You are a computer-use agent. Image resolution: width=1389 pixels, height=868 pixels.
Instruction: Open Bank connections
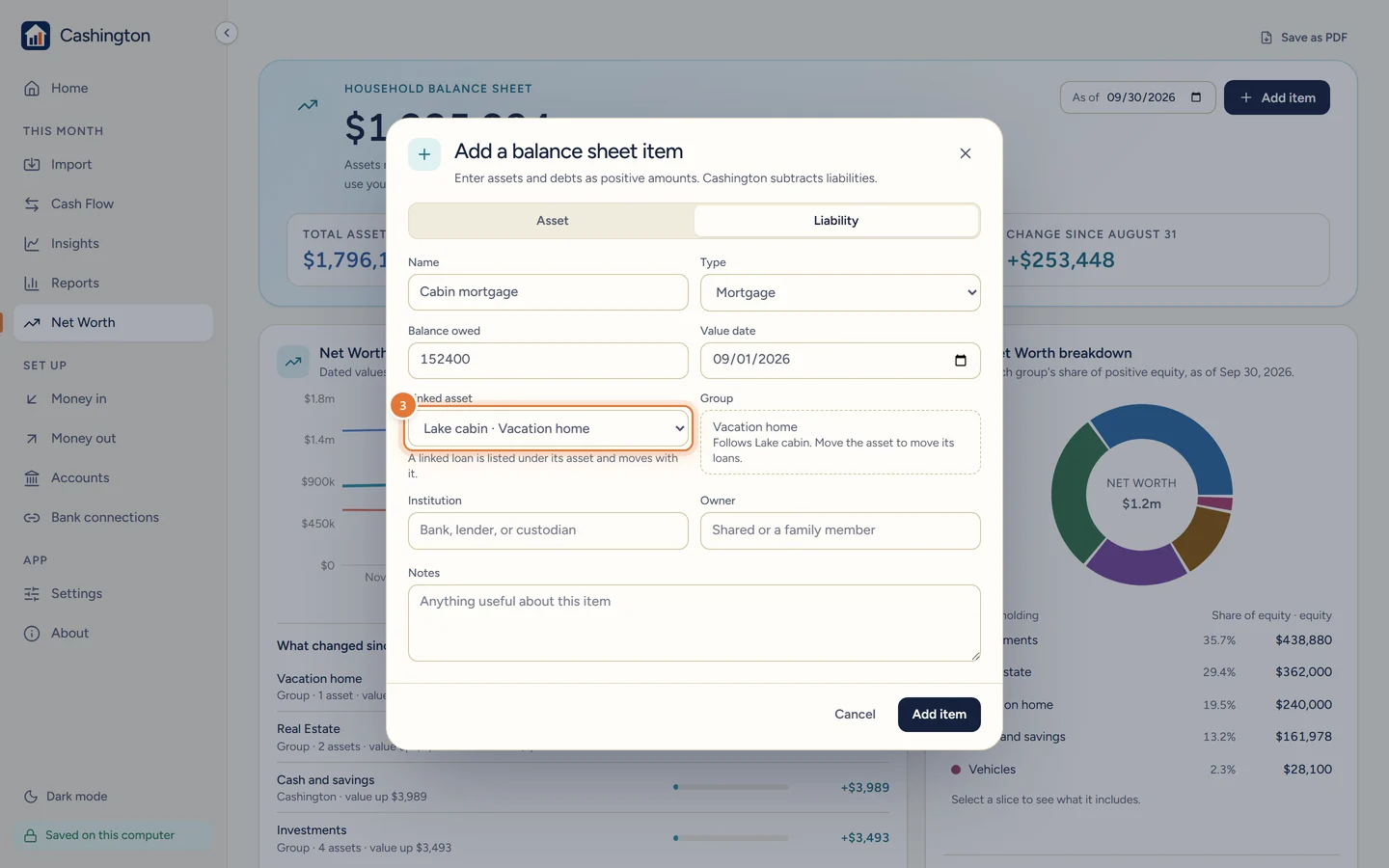pos(114,517)
